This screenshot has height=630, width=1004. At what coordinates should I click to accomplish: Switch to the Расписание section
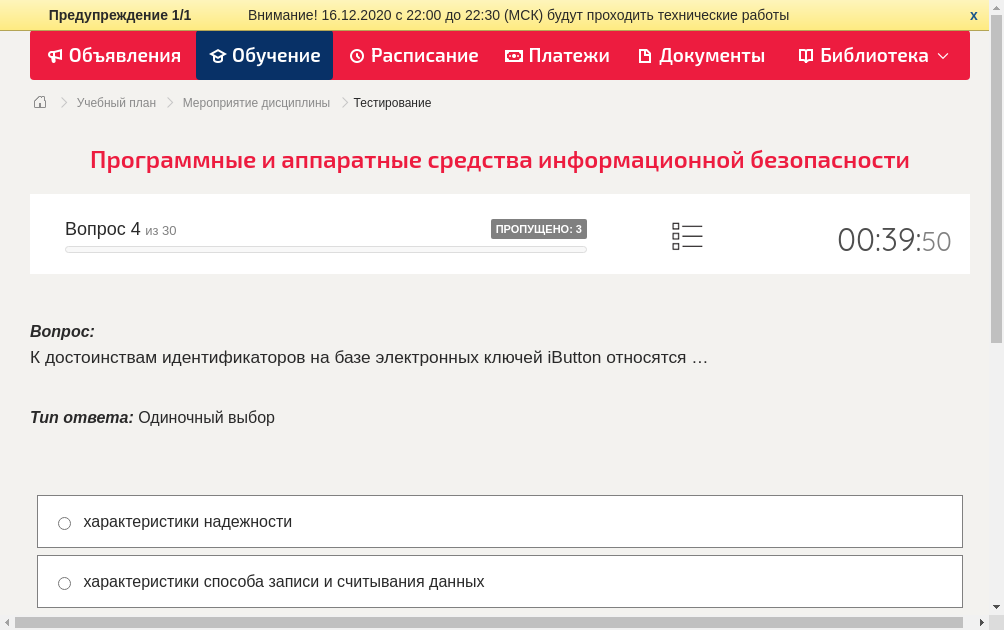click(413, 56)
